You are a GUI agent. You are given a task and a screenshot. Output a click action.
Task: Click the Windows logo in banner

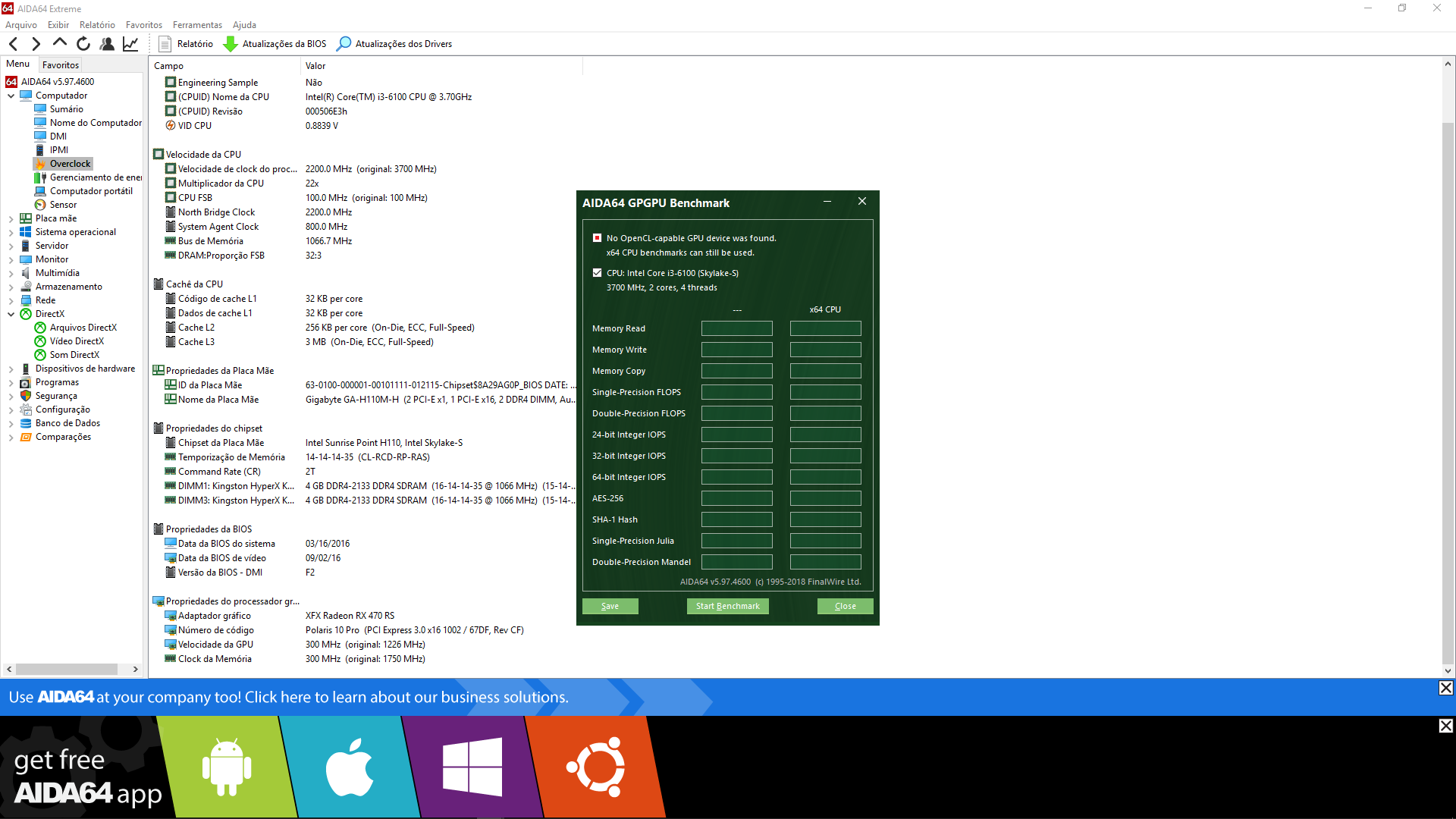click(x=472, y=767)
